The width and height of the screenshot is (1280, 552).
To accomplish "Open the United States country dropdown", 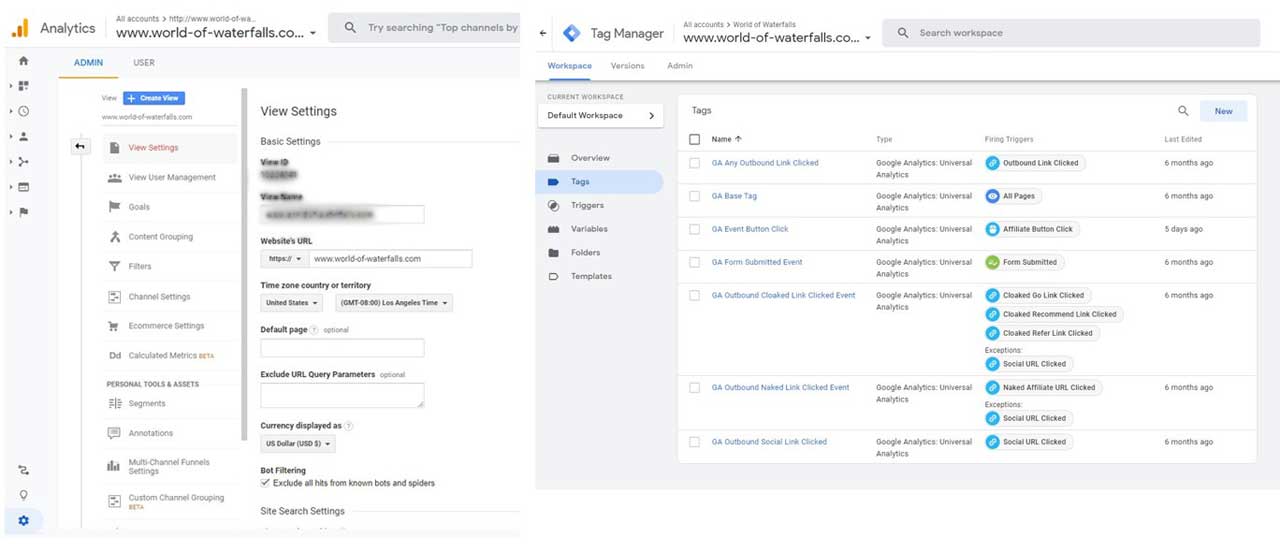I will pos(292,302).
